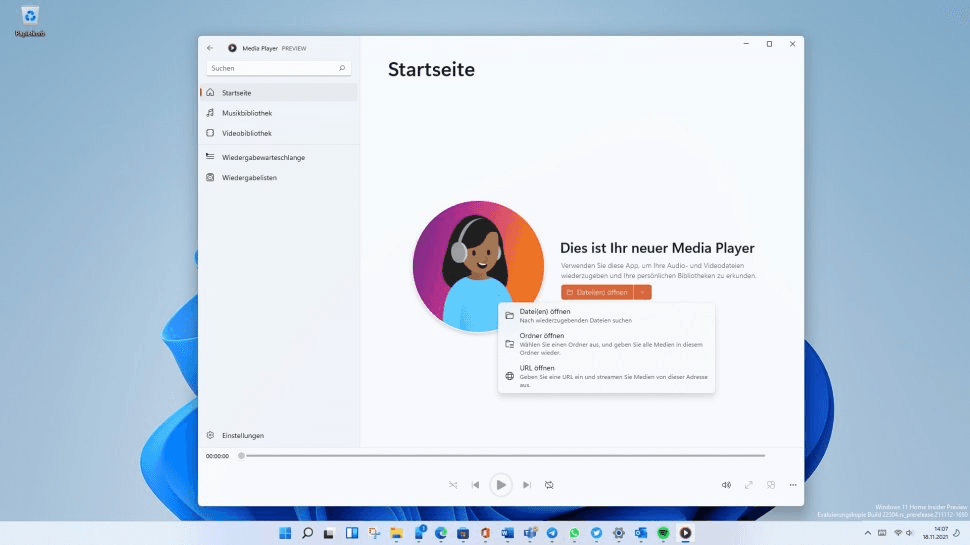Open Outlook from the taskbar
This screenshot has height=545, width=970.
tap(641, 533)
